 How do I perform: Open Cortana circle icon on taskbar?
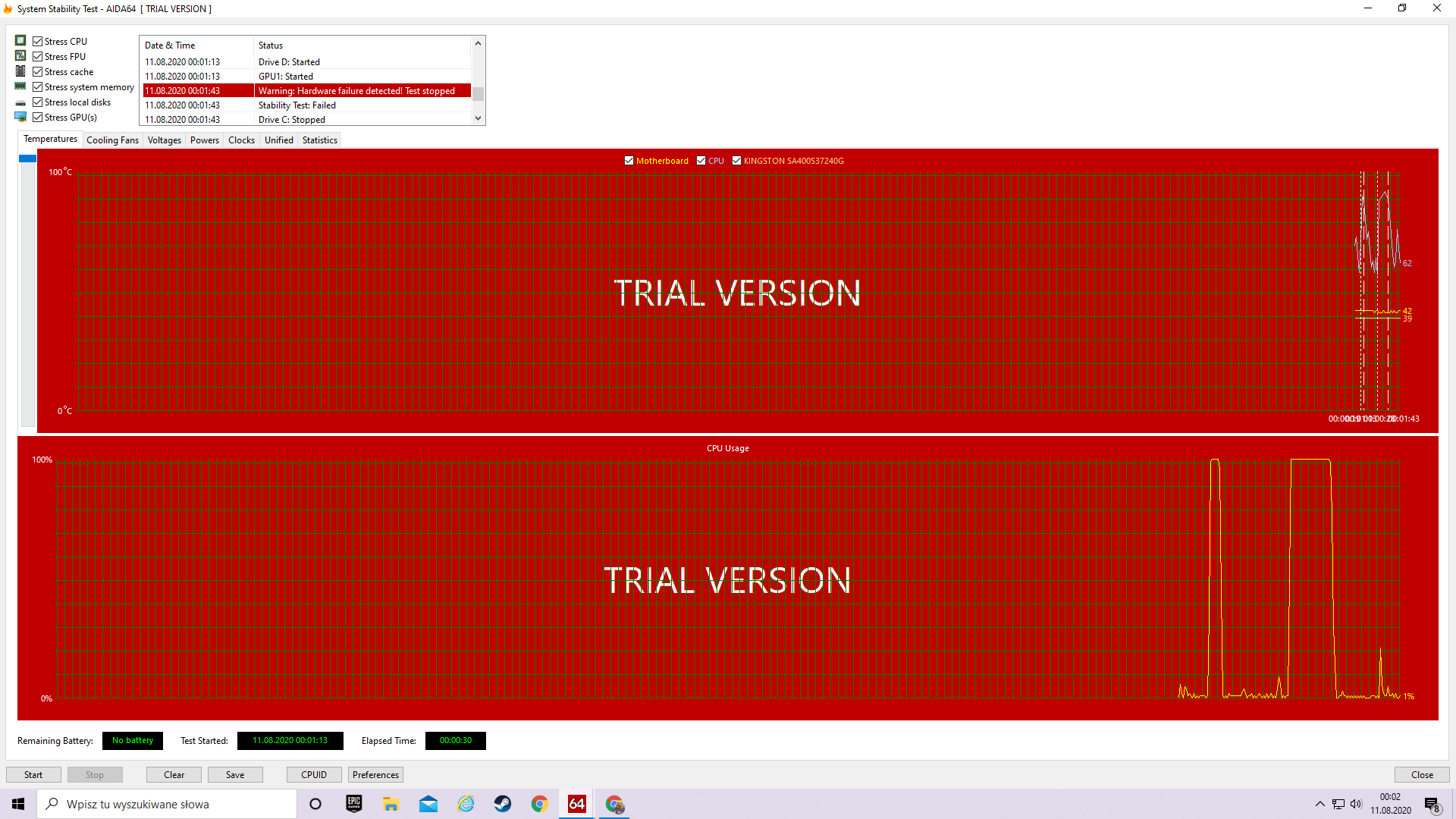[x=315, y=804]
